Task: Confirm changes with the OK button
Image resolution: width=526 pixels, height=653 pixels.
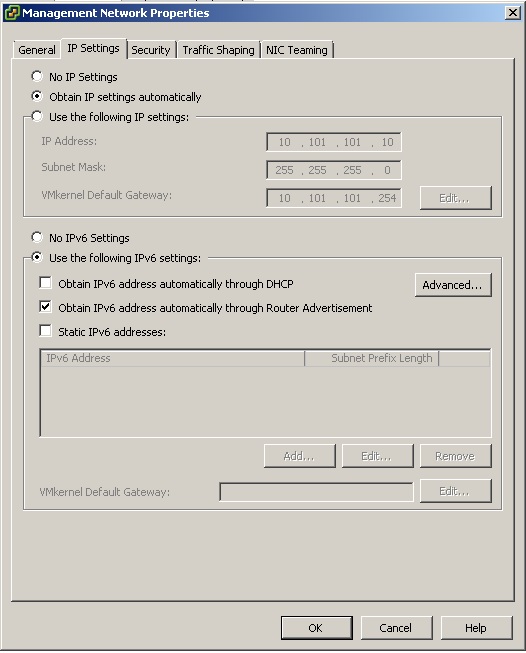Action: [x=317, y=628]
